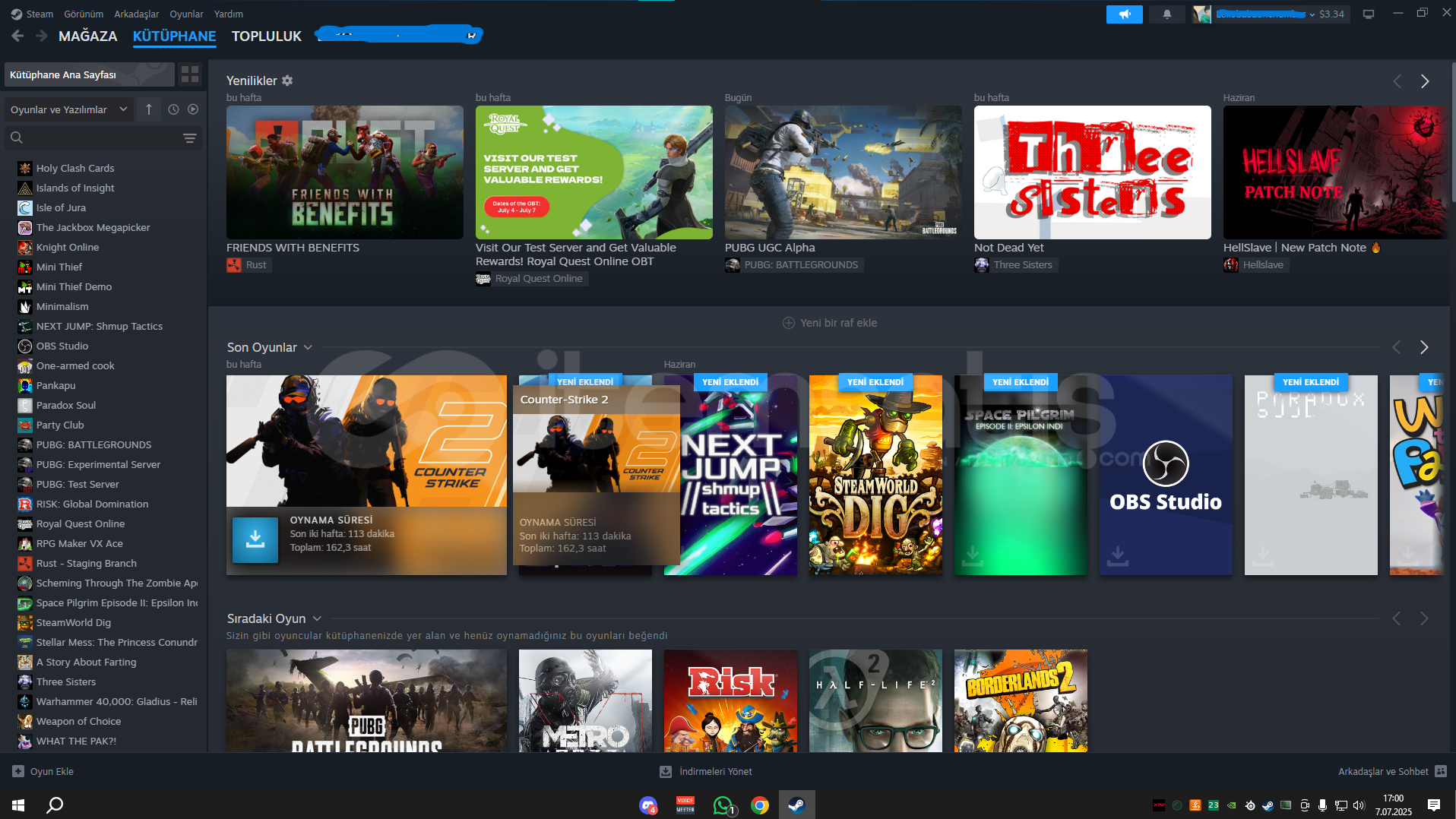Click the wallet balance $3.34
Viewport: 1456px width, 819px height.
coord(1331,14)
